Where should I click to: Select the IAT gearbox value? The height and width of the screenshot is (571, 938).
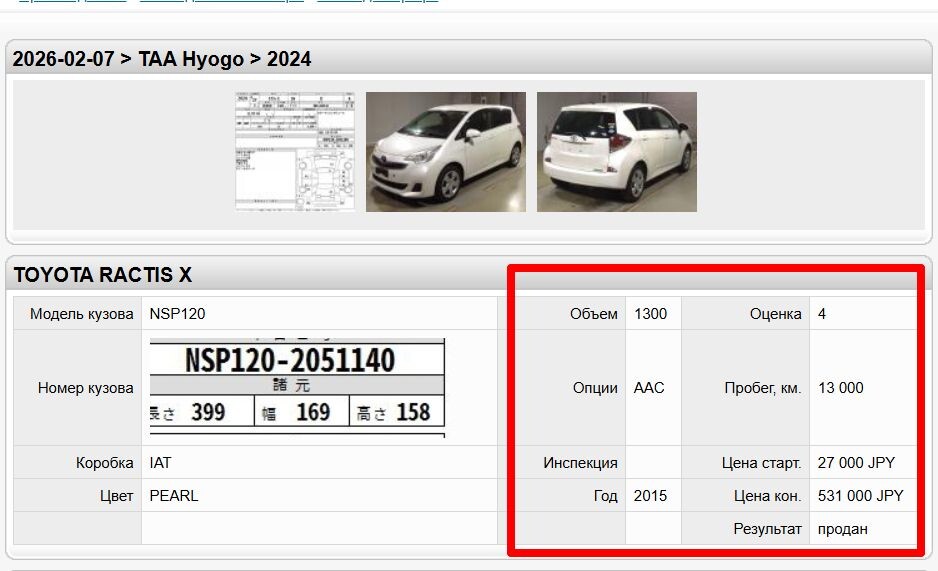[x=160, y=463]
